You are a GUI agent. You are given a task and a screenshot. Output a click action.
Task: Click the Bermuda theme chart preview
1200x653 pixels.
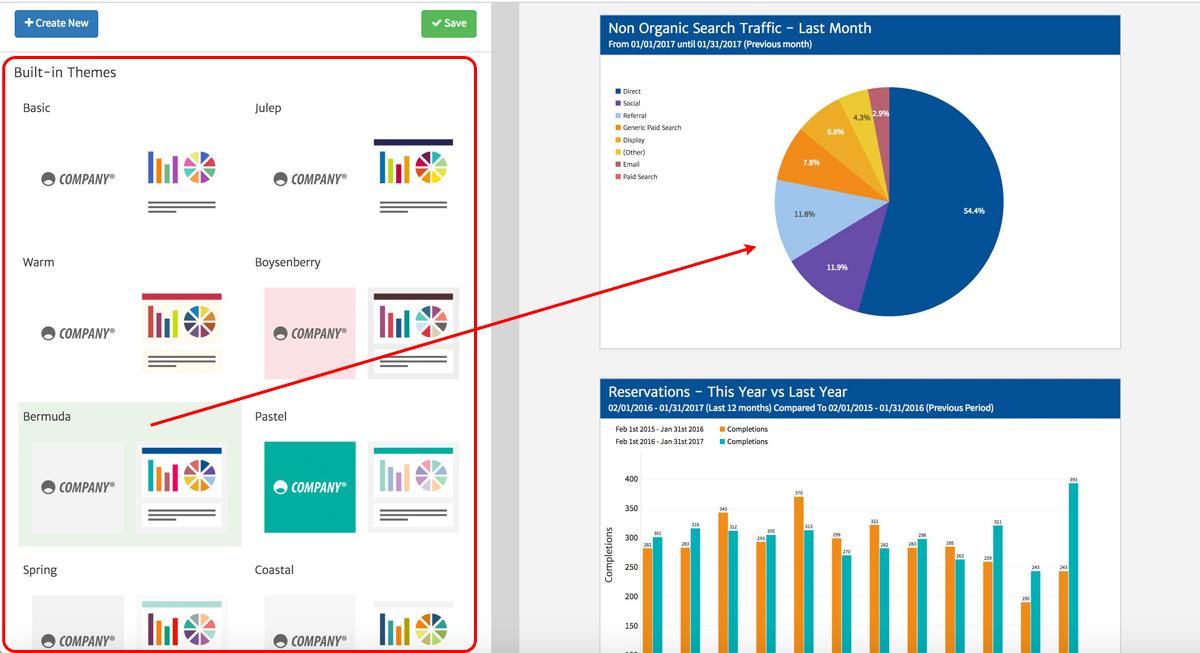point(182,486)
